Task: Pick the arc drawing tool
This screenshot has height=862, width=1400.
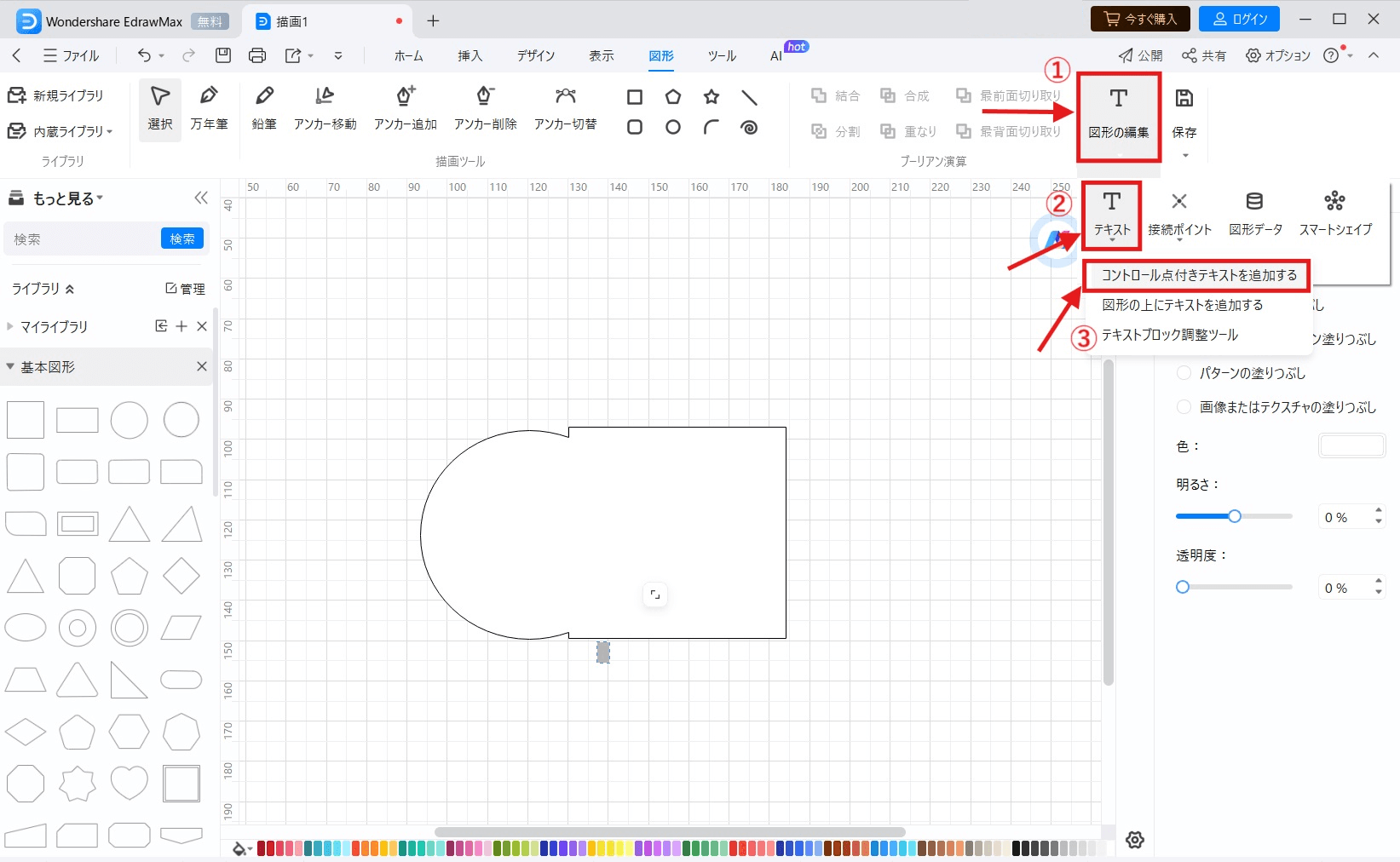Action: (712, 128)
